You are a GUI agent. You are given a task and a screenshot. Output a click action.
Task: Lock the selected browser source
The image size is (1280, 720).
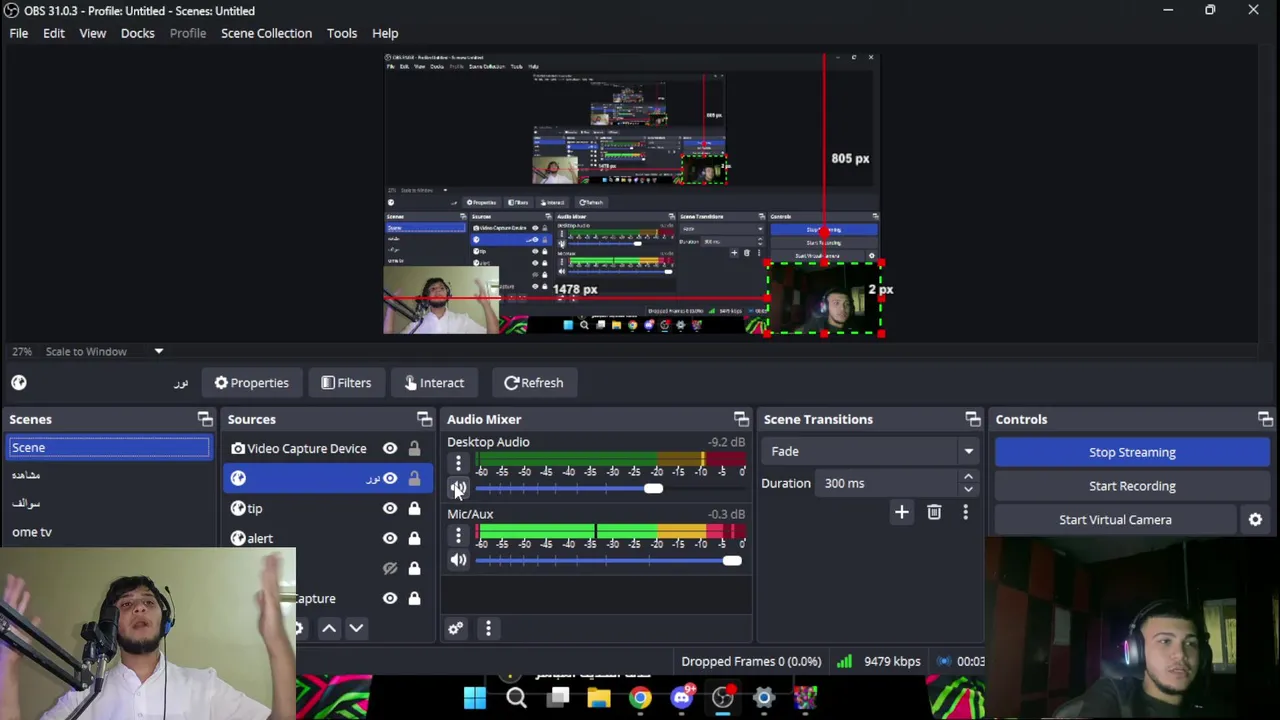point(414,478)
